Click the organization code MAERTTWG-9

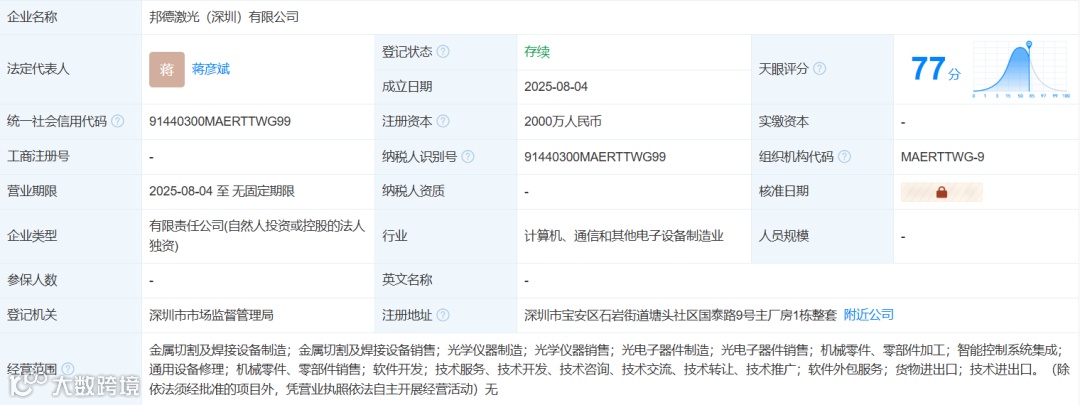point(942,156)
